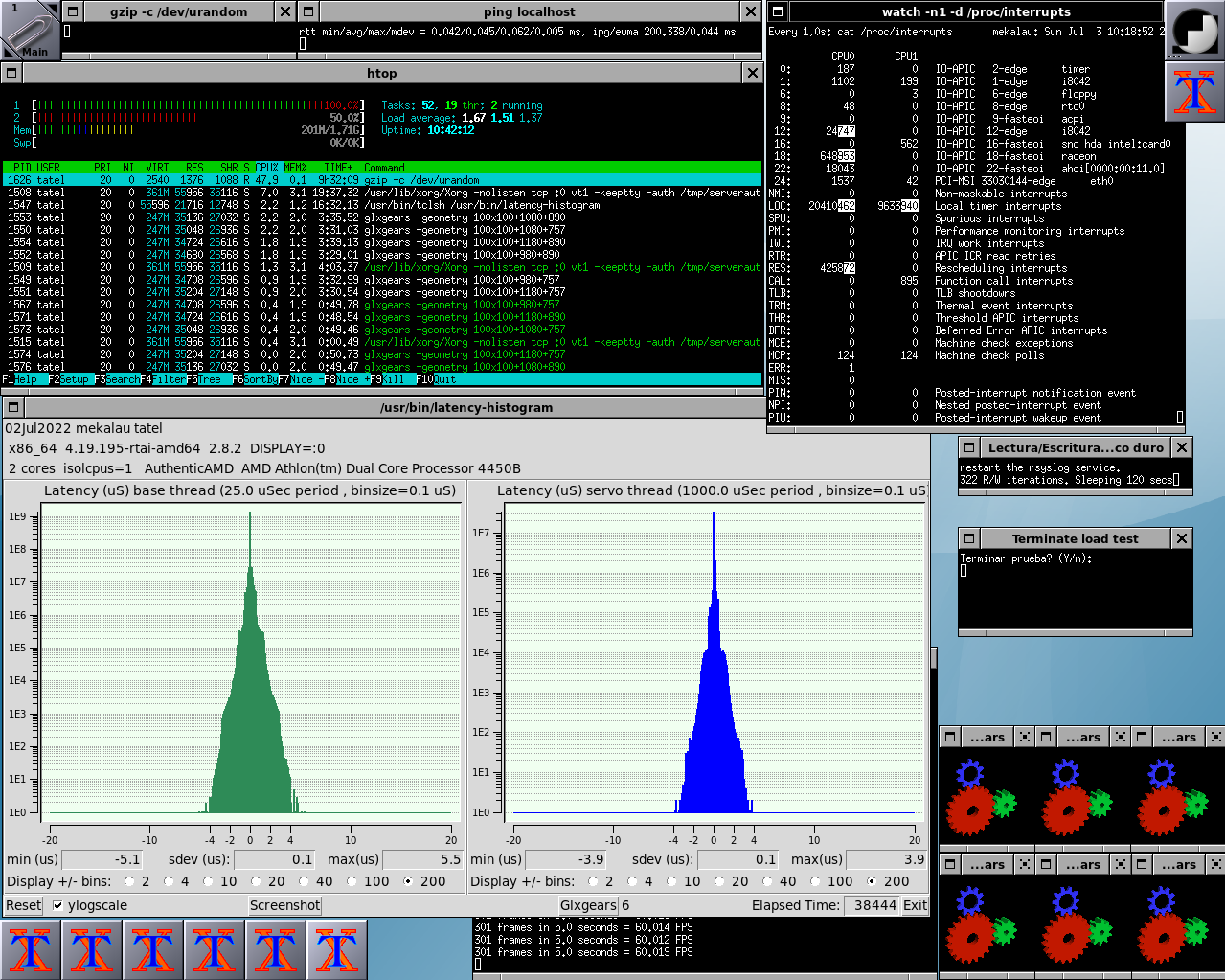1225x980 pixels.
Task: Open window menu of Terminate load test
Action: (969, 538)
